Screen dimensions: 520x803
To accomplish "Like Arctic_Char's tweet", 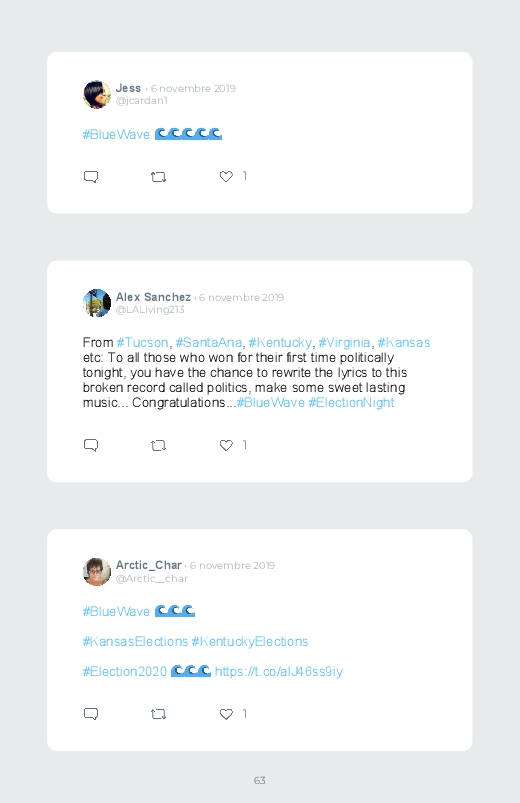I will tap(226, 713).
